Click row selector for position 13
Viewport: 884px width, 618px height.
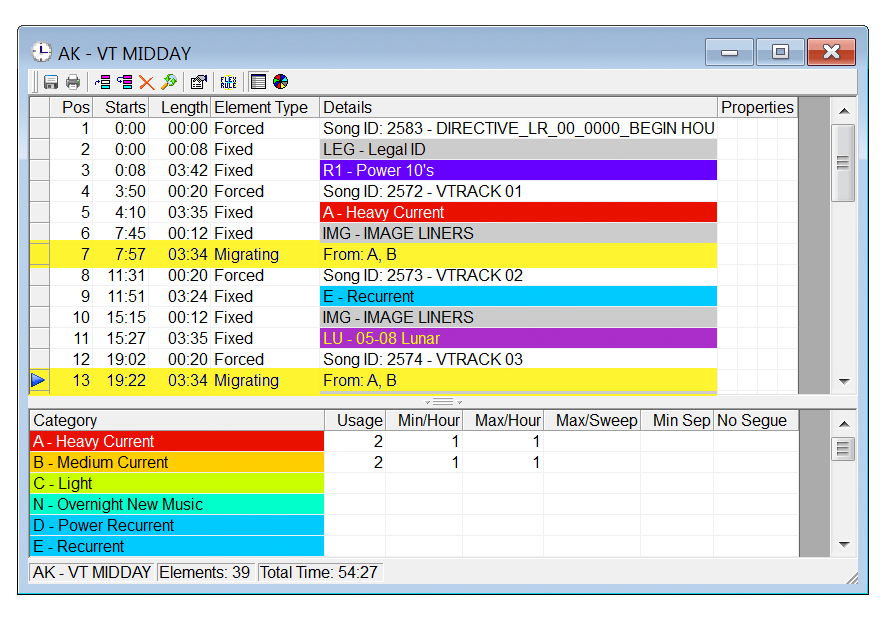39,380
